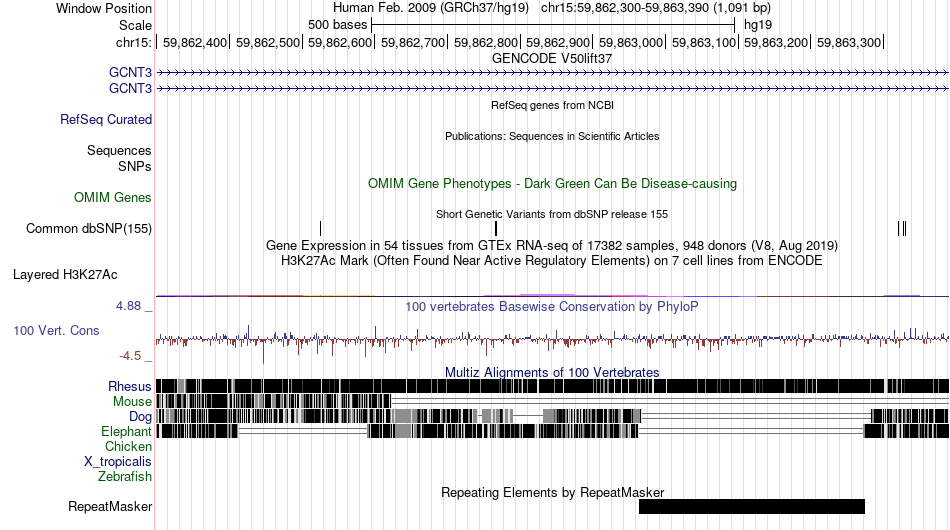The width and height of the screenshot is (950, 530).
Task: Click the 100 Vert. Cons track label
Action: (56, 330)
